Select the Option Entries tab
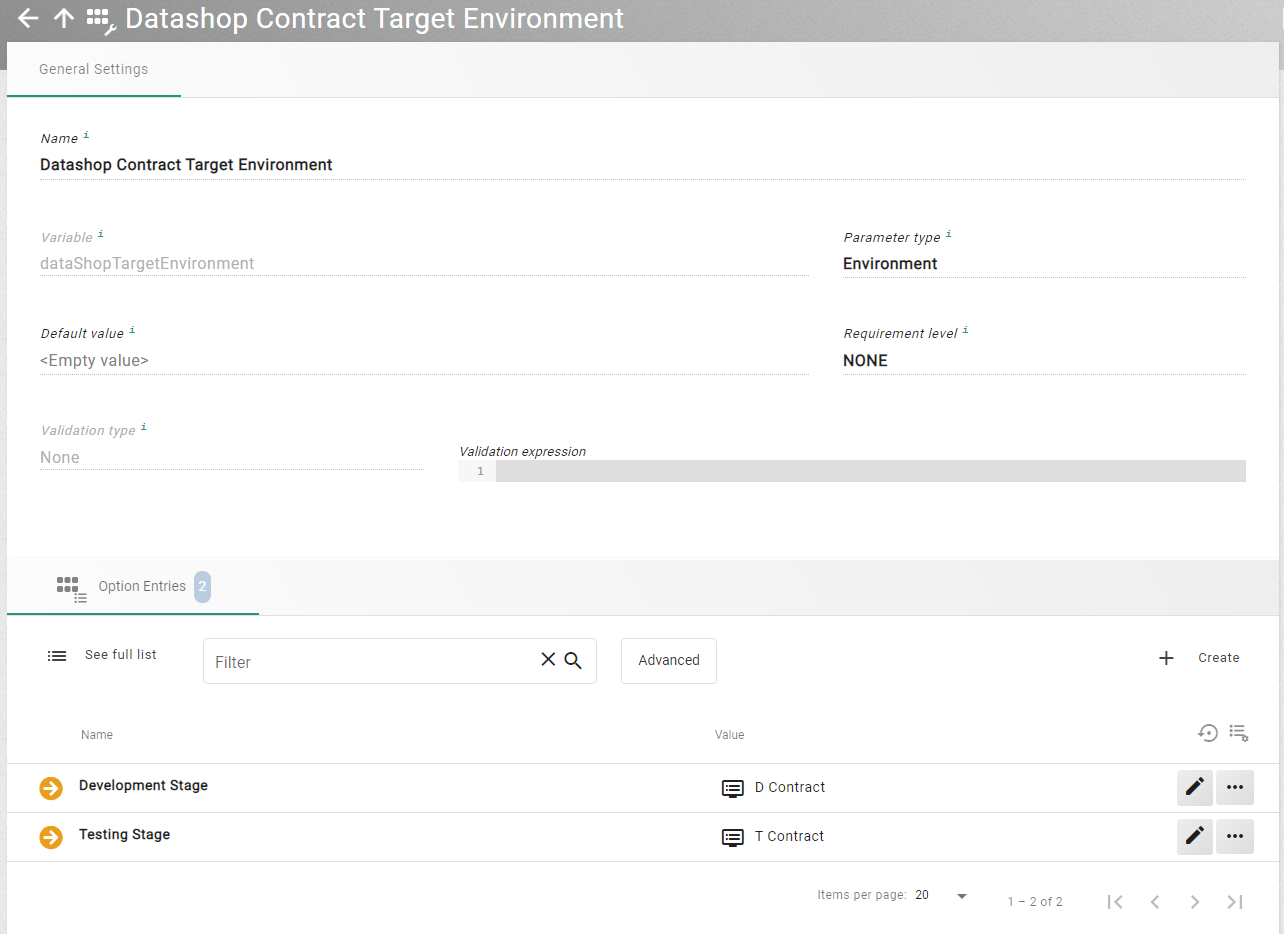1284x934 pixels. pos(142,586)
